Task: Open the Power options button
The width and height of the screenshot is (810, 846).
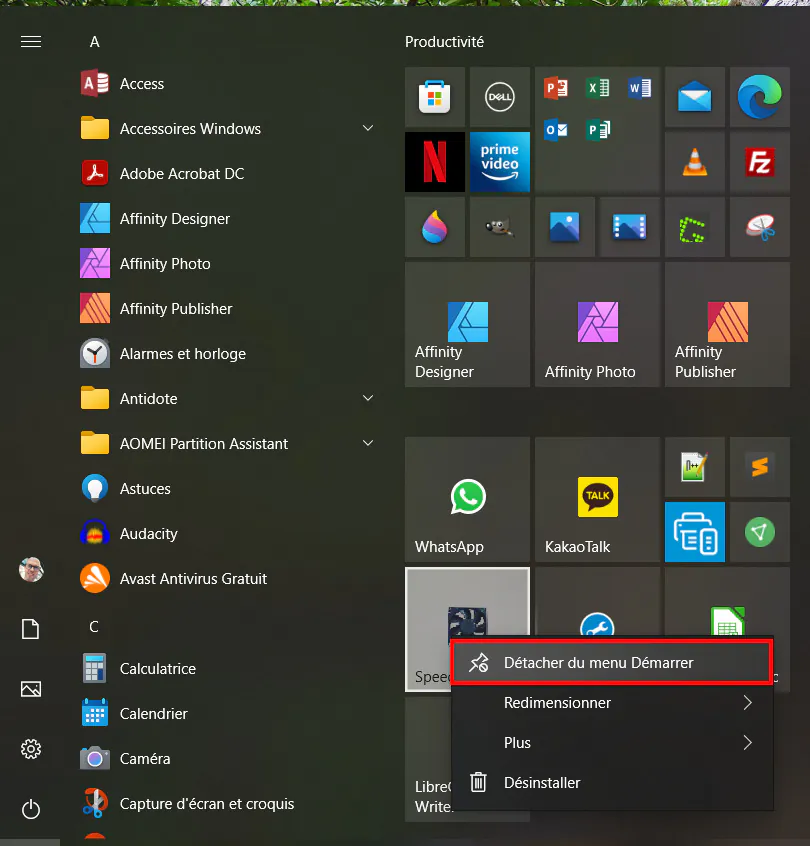Action: pyautogui.click(x=31, y=809)
